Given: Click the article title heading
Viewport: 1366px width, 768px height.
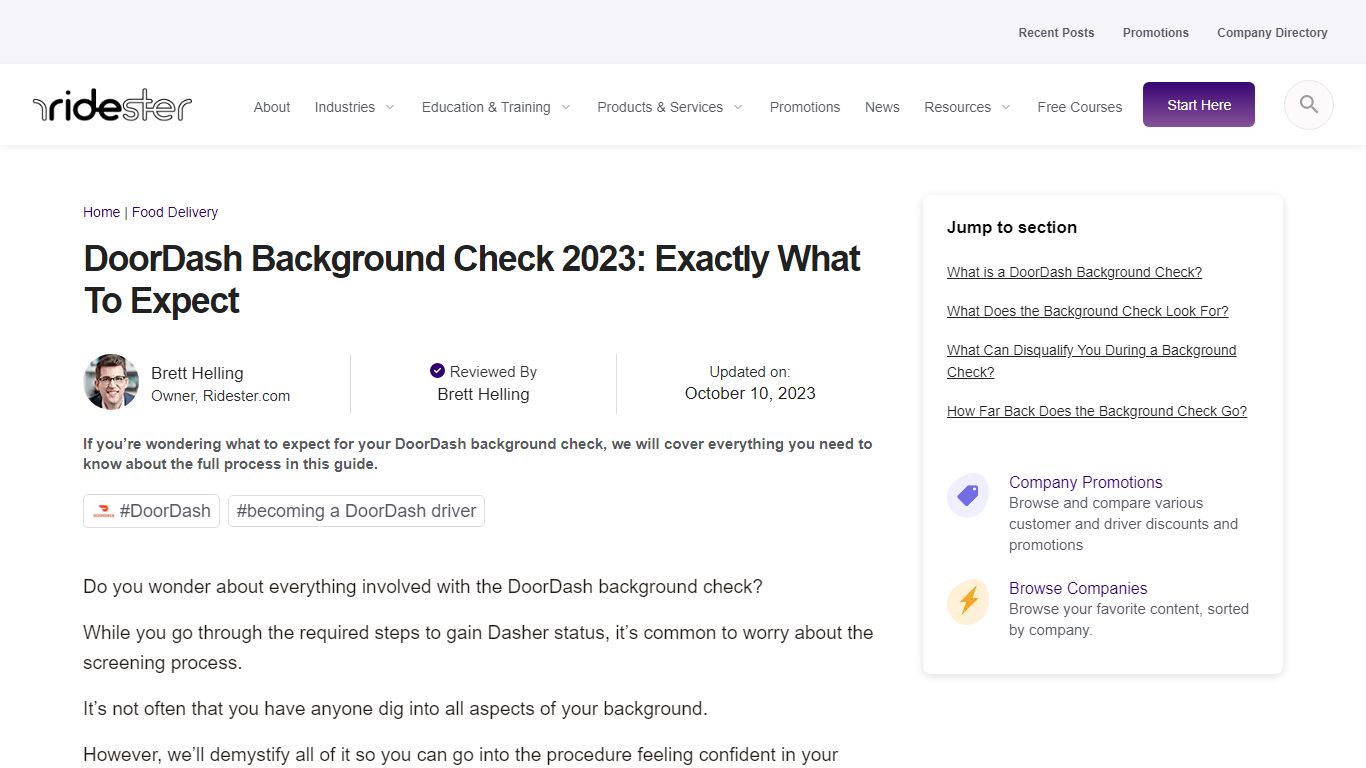Looking at the screenshot, I should pos(472,279).
